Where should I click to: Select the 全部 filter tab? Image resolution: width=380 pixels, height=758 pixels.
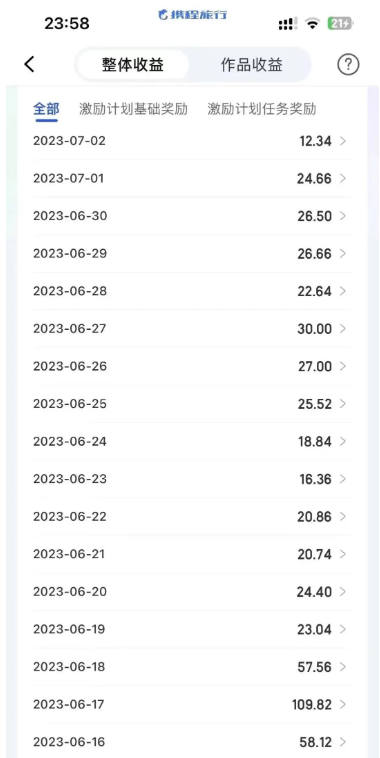[46, 109]
